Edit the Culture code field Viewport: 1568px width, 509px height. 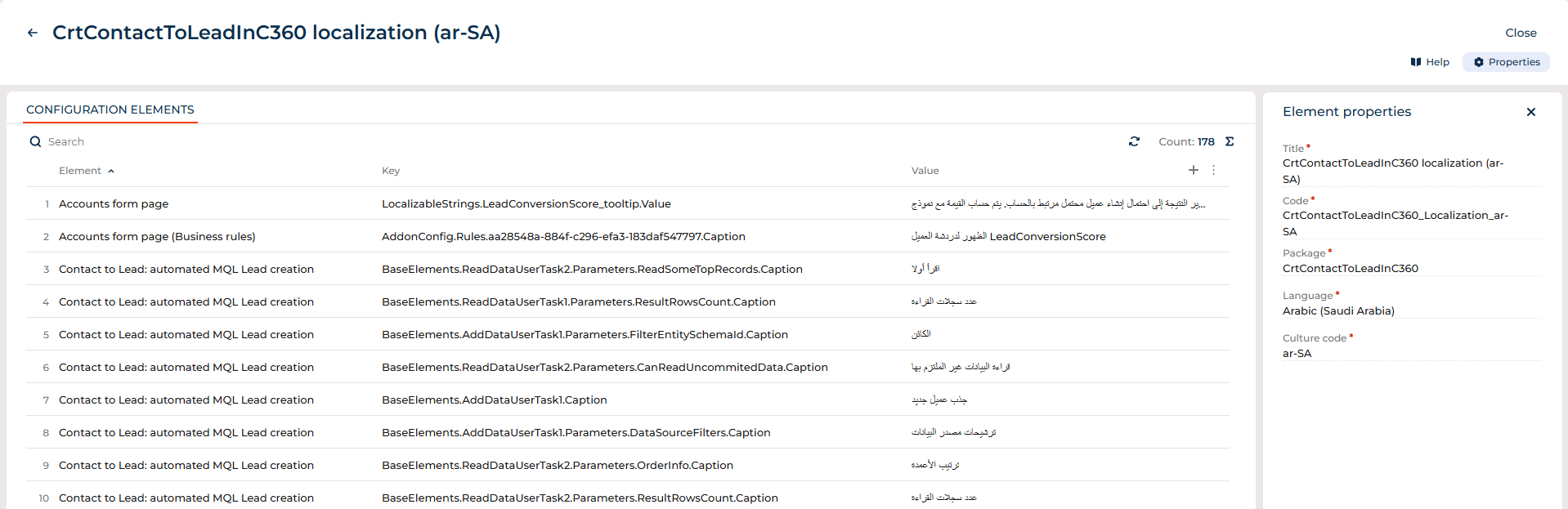1409,353
